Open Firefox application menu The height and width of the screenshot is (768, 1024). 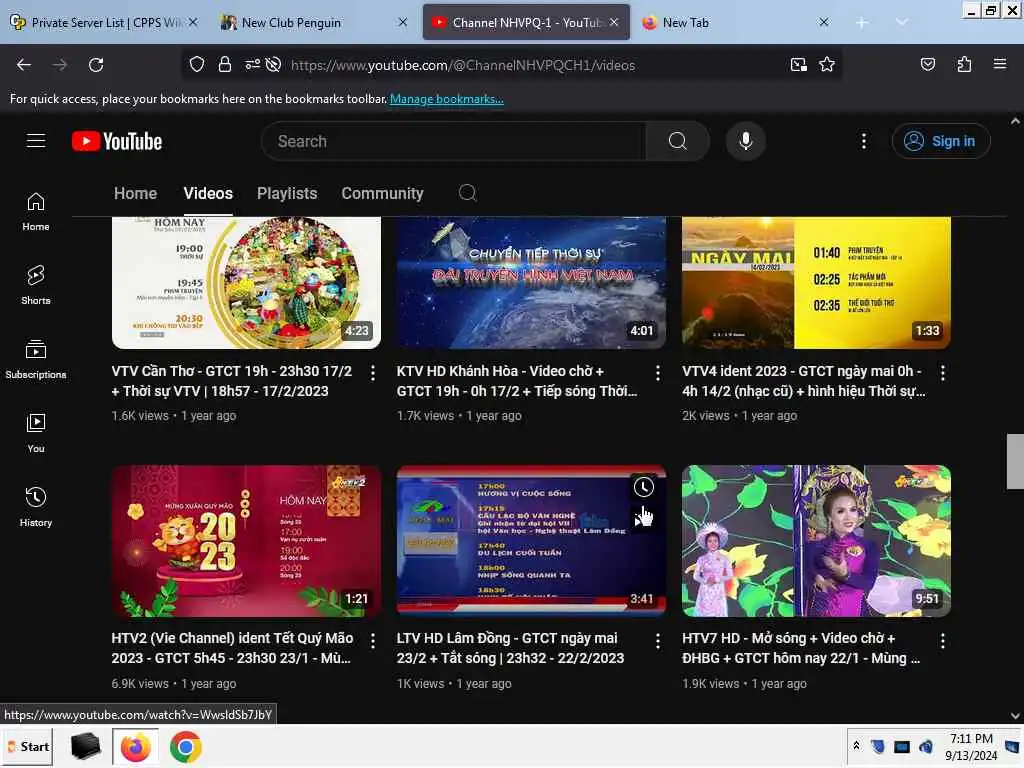click(999, 65)
